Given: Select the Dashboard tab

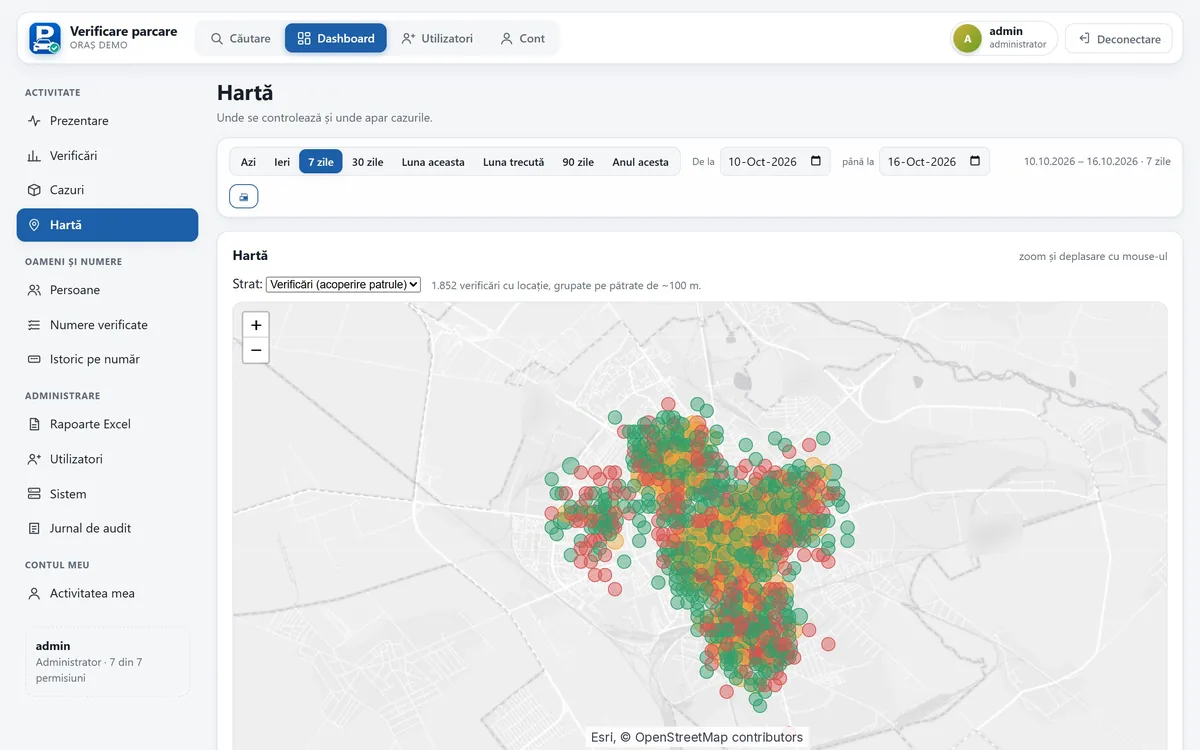Looking at the screenshot, I should [x=336, y=38].
